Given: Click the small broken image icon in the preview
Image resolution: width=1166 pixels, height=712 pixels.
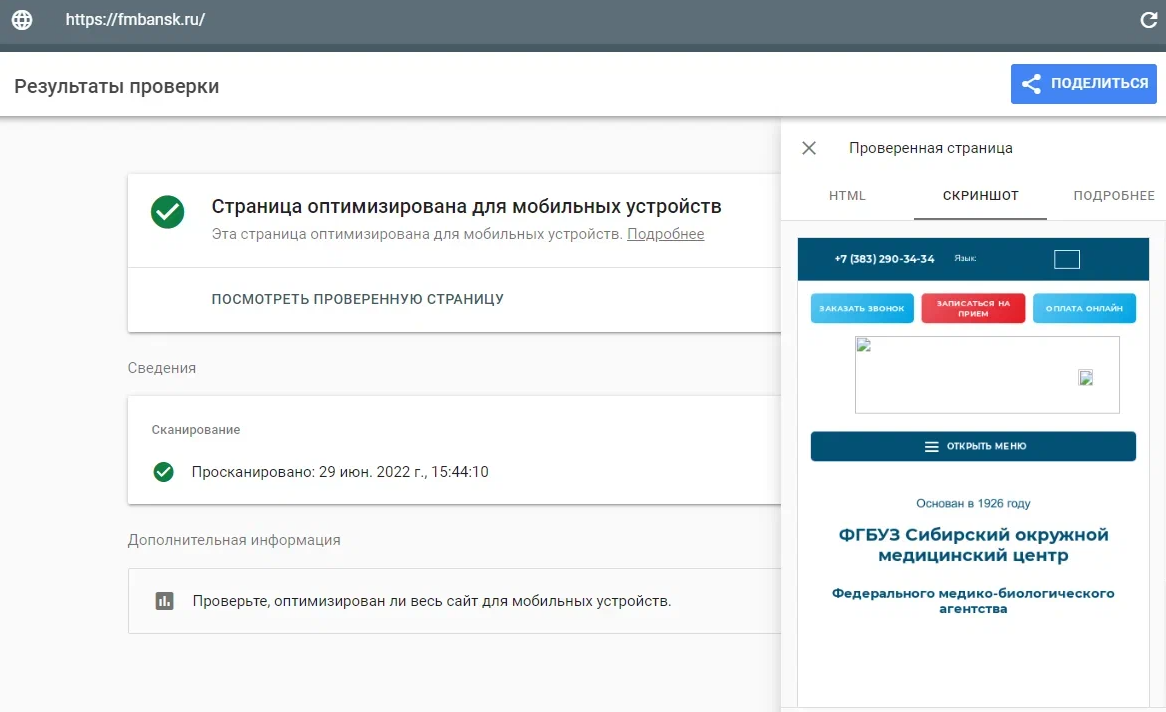Looking at the screenshot, I should pyautogui.click(x=1086, y=378).
